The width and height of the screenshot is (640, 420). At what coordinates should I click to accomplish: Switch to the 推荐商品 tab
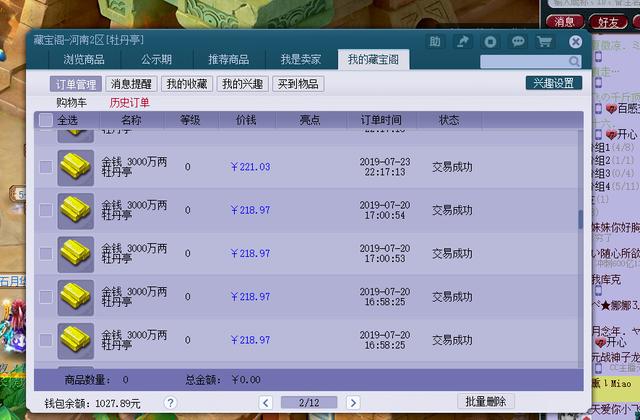click(229, 60)
